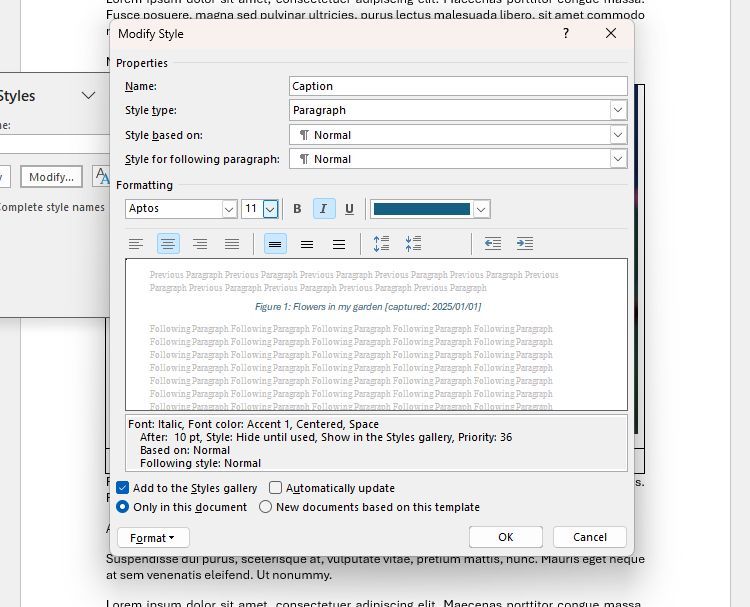Click the font color swatch
750x607 pixels.
point(421,209)
